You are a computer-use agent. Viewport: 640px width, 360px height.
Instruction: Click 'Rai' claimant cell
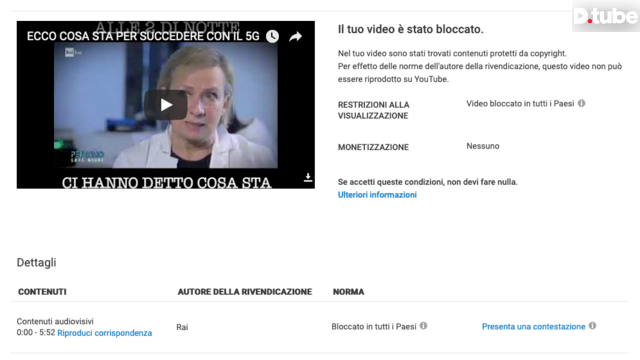(182, 327)
